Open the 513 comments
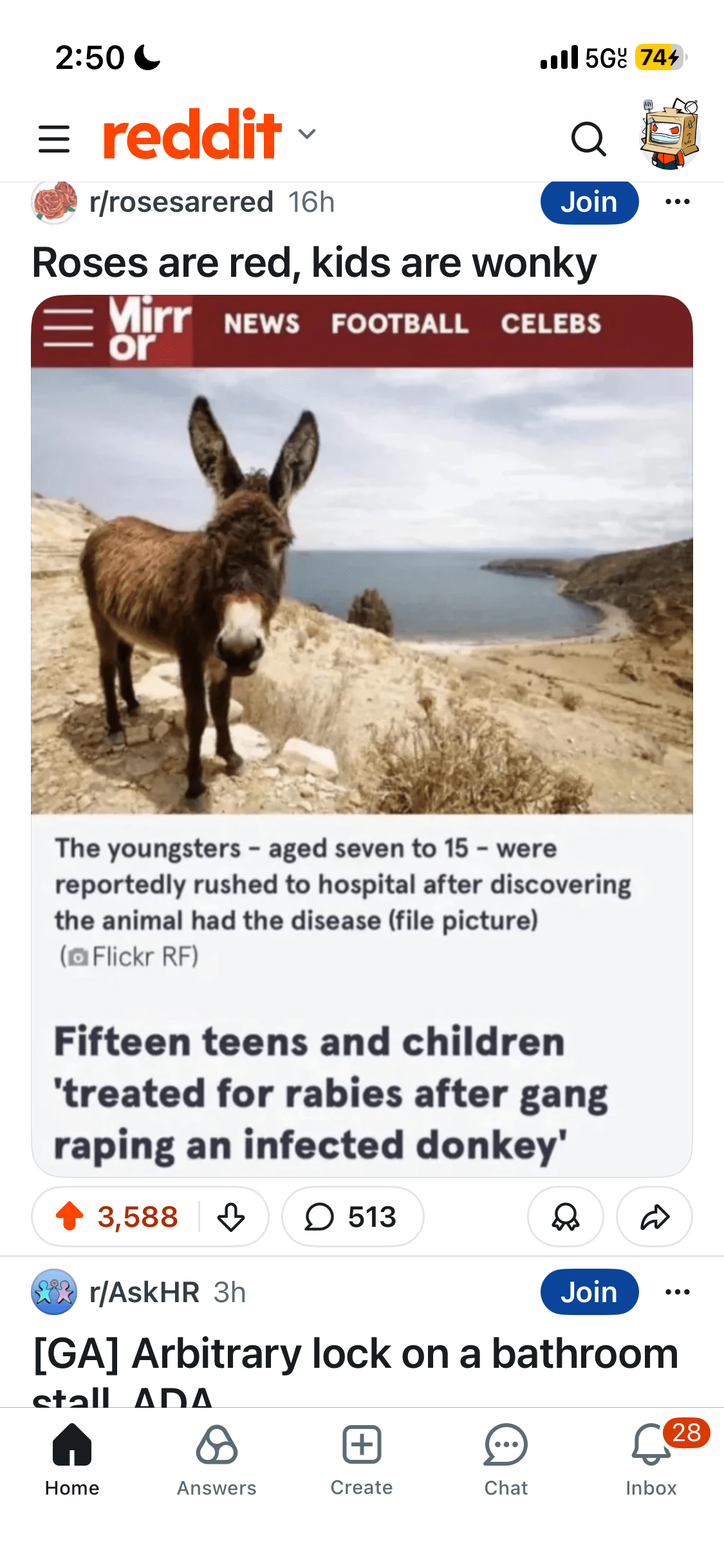724x1568 pixels. [x=352, y=1217]
